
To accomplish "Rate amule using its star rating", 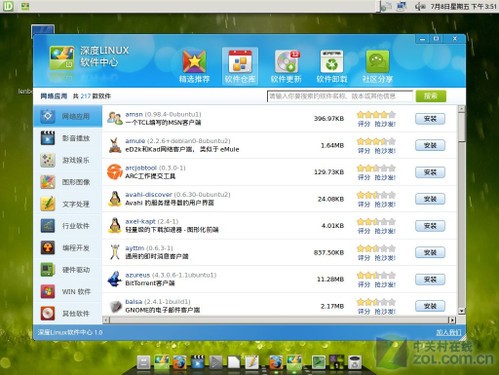I will [376, 142].
